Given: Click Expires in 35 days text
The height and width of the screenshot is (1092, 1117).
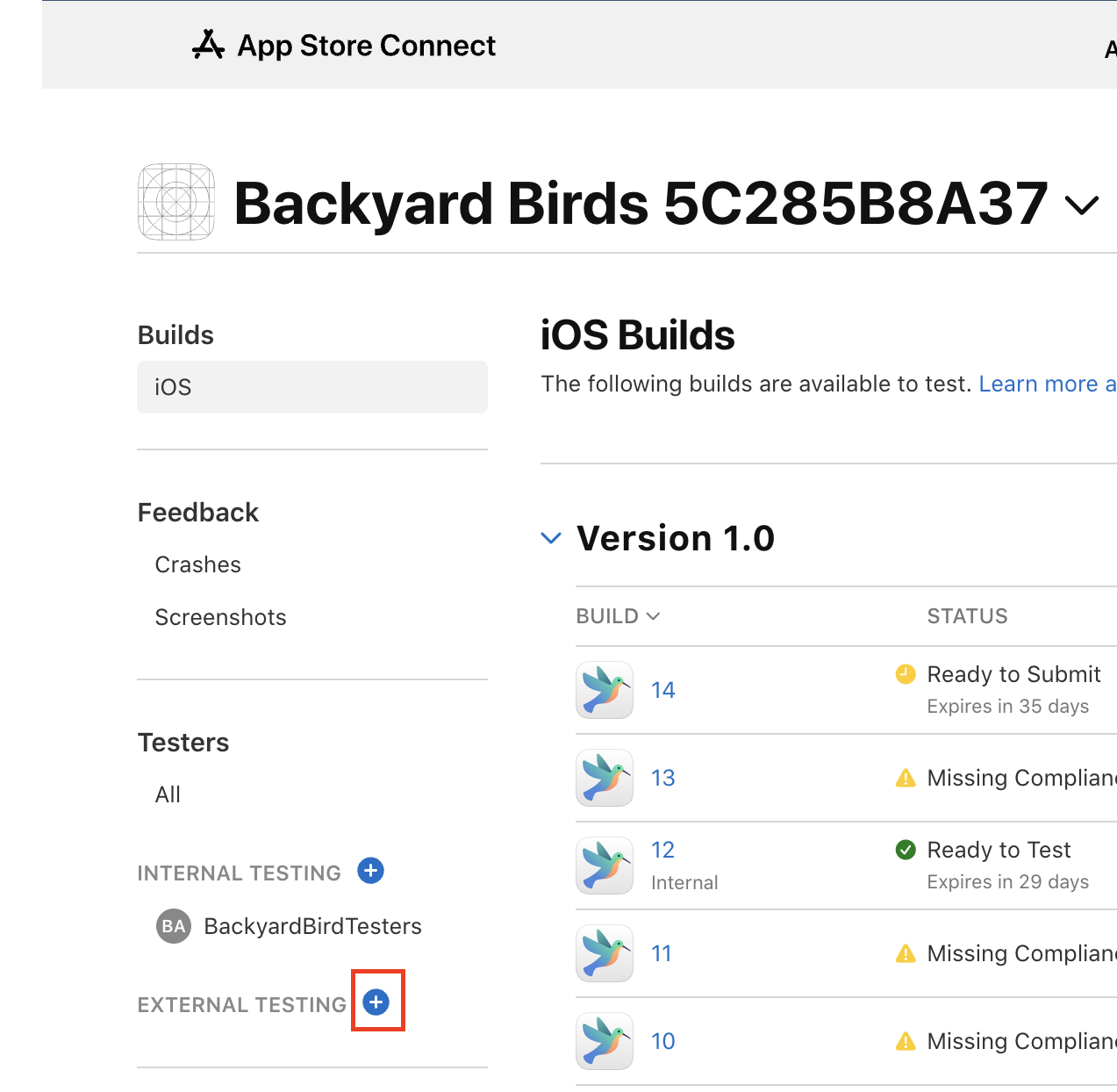Looking at the screenshot, I should [x=1008, y=707].
